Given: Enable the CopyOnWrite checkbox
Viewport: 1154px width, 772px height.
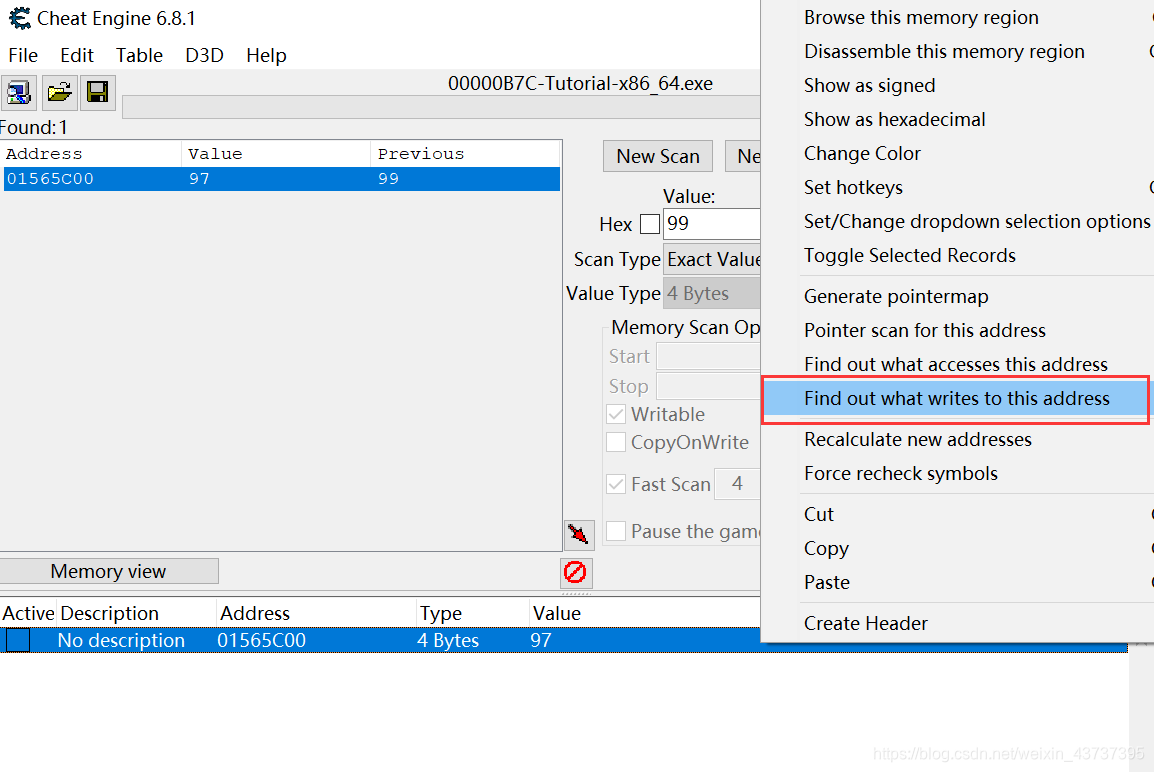Looking at the screenshot, I should click(x=616, y=442).
